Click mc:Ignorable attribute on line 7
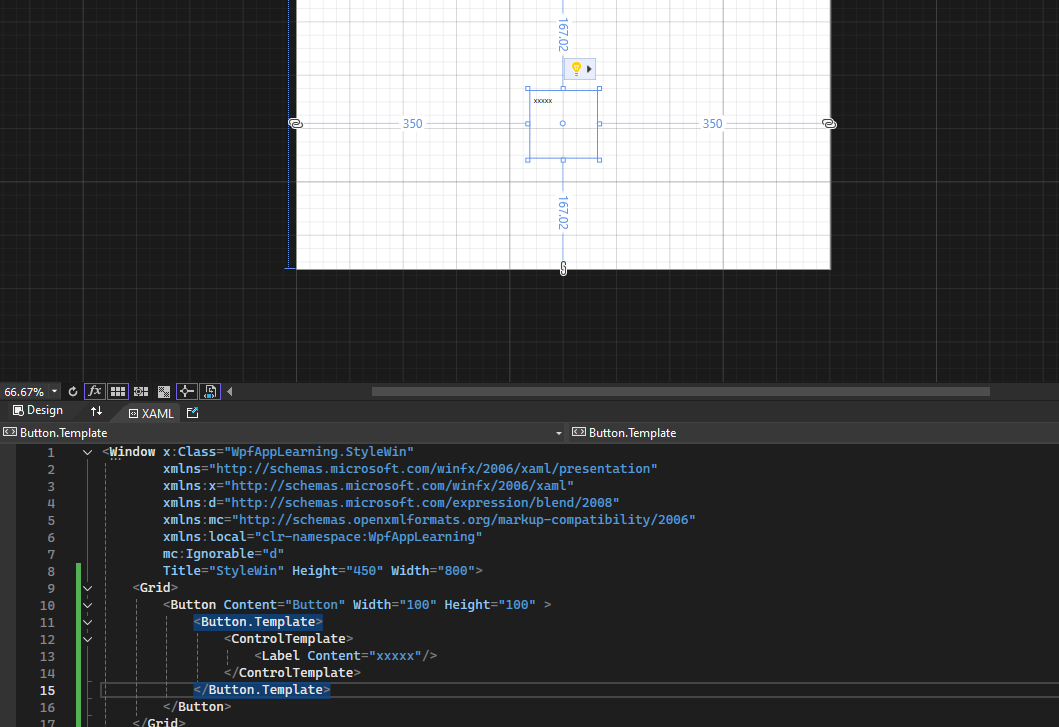 (x=224, y=553)
